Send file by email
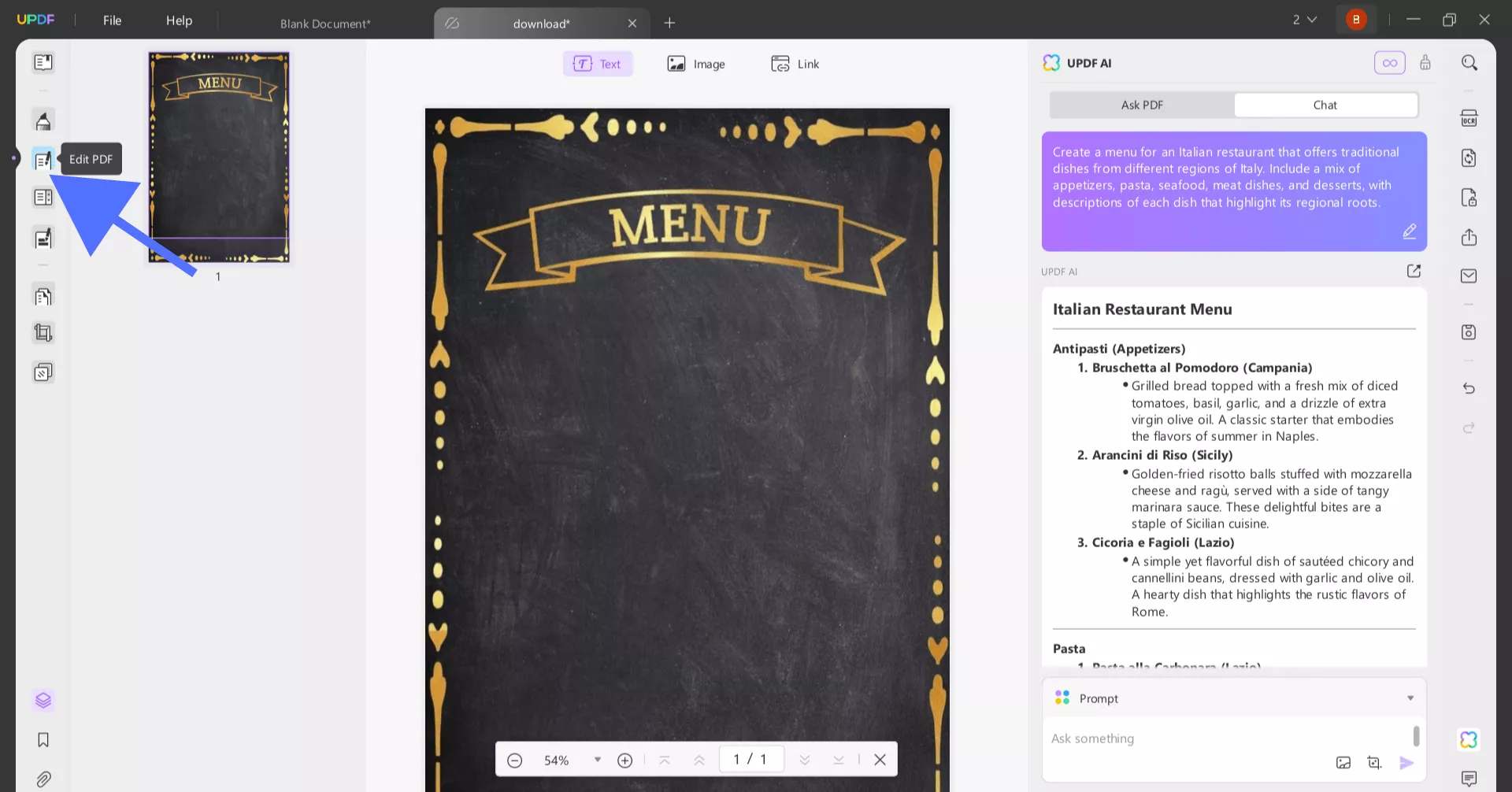 pos(1469,276)
